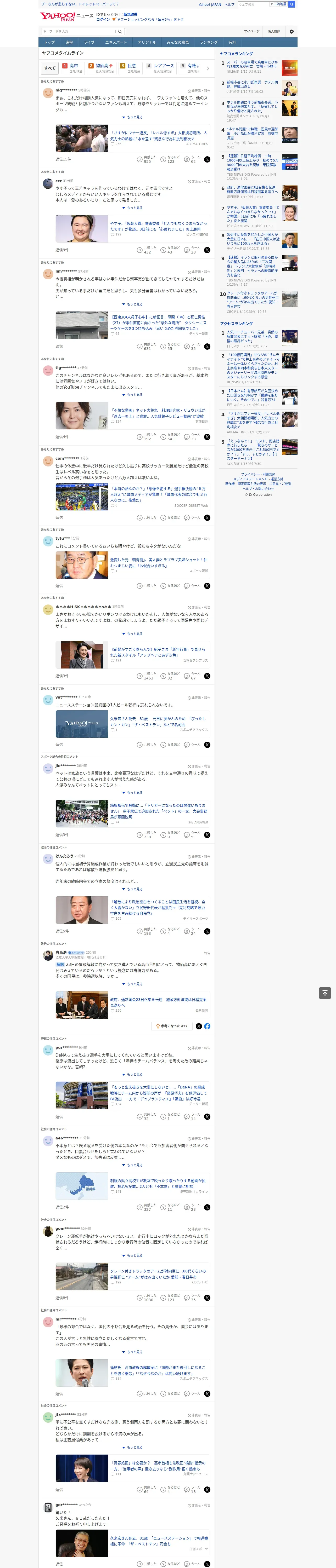Click 共感した smiley on ccc comment
Viewport: 336px width, 1568px height.
pyautogui.click(x=140, y=250)
